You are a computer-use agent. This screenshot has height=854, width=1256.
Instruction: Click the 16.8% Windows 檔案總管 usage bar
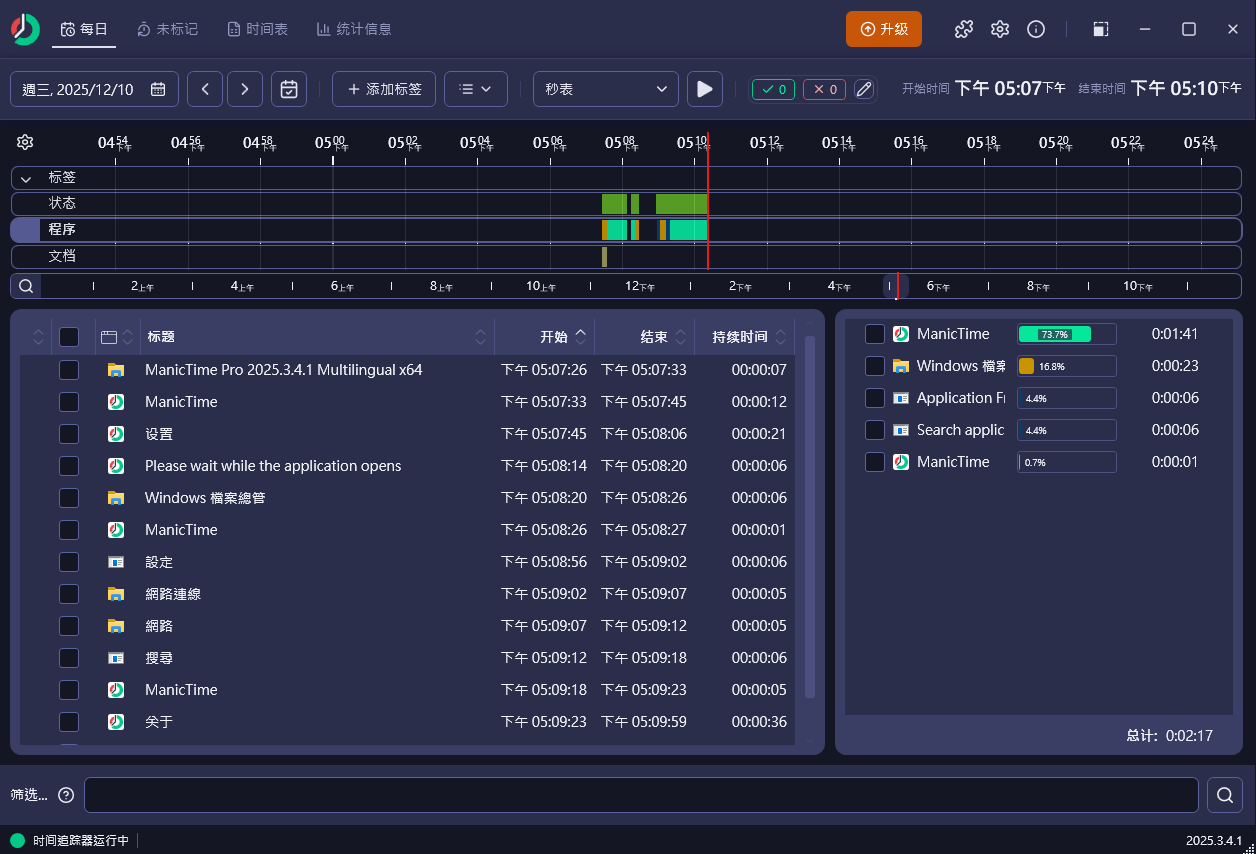pyautogui.click(x=1066, y=366)
